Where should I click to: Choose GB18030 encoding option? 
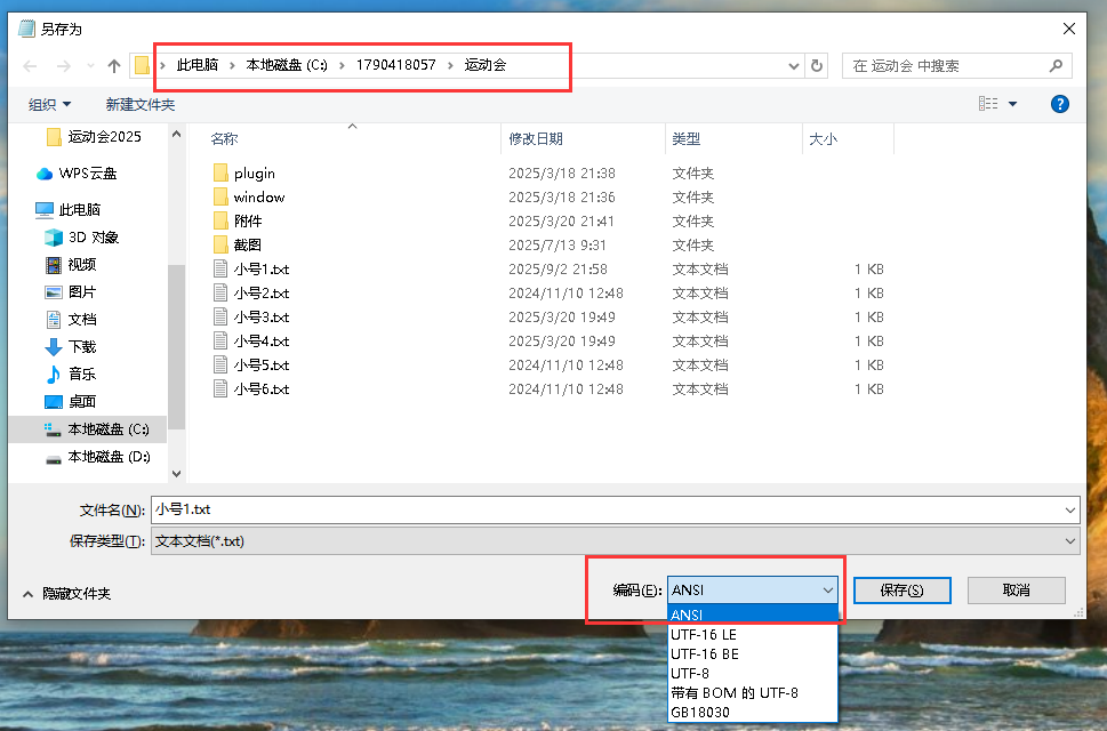pos(700,712)
